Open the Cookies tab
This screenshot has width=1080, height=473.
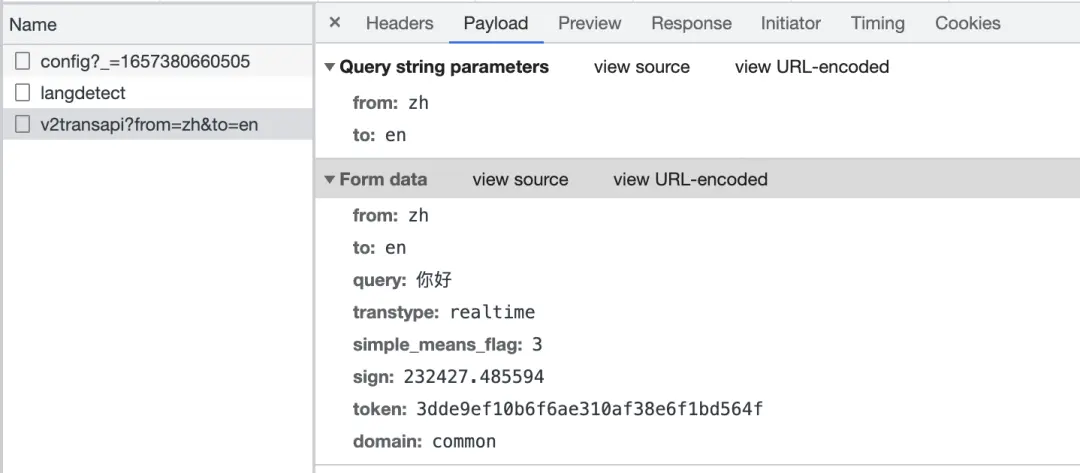967,23
